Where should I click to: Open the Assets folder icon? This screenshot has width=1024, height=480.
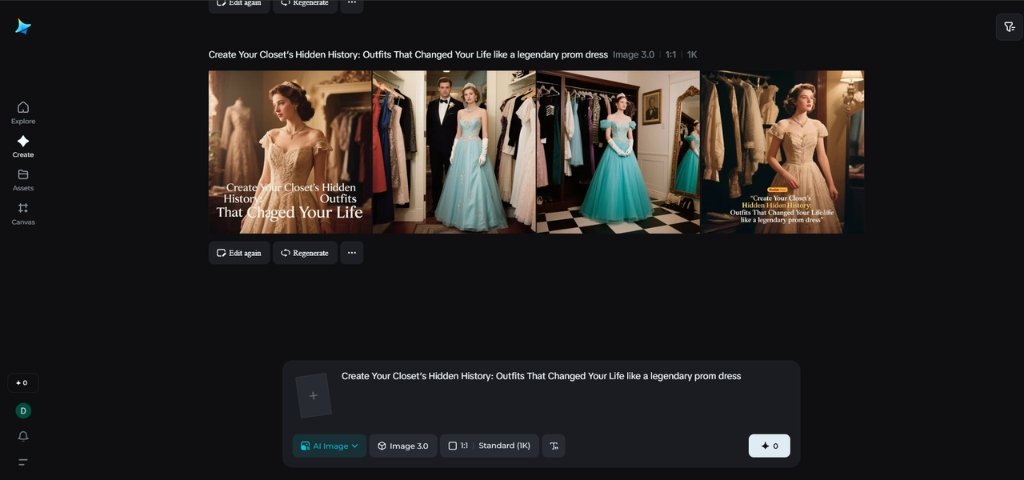[x=23, y=179]
